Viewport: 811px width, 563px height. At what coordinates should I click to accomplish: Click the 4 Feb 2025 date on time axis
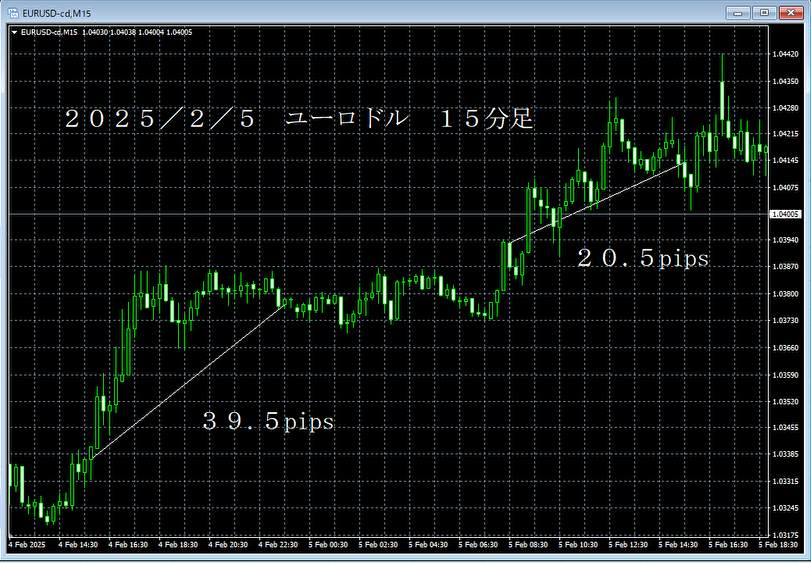tap(26, 546)
